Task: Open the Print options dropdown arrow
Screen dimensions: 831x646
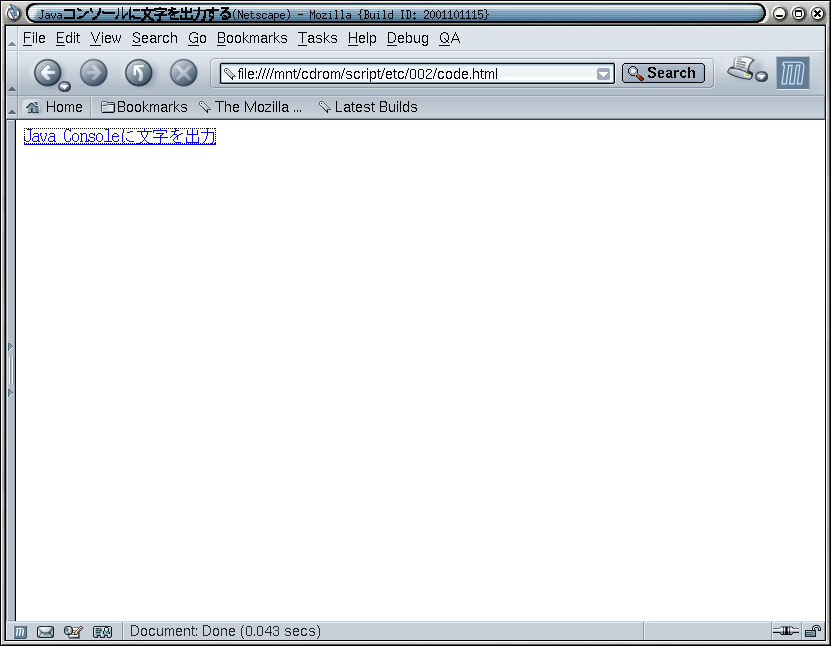Action: (x=761, y=76)
